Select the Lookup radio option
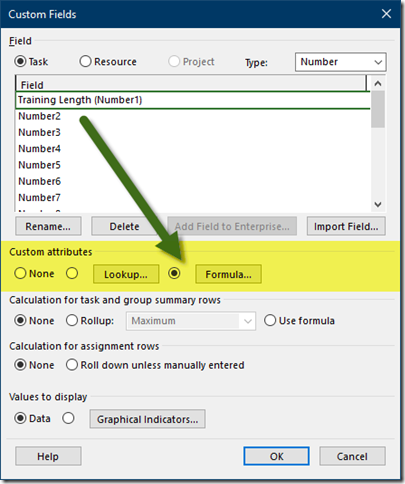405x484 pixels. [72, 273]
